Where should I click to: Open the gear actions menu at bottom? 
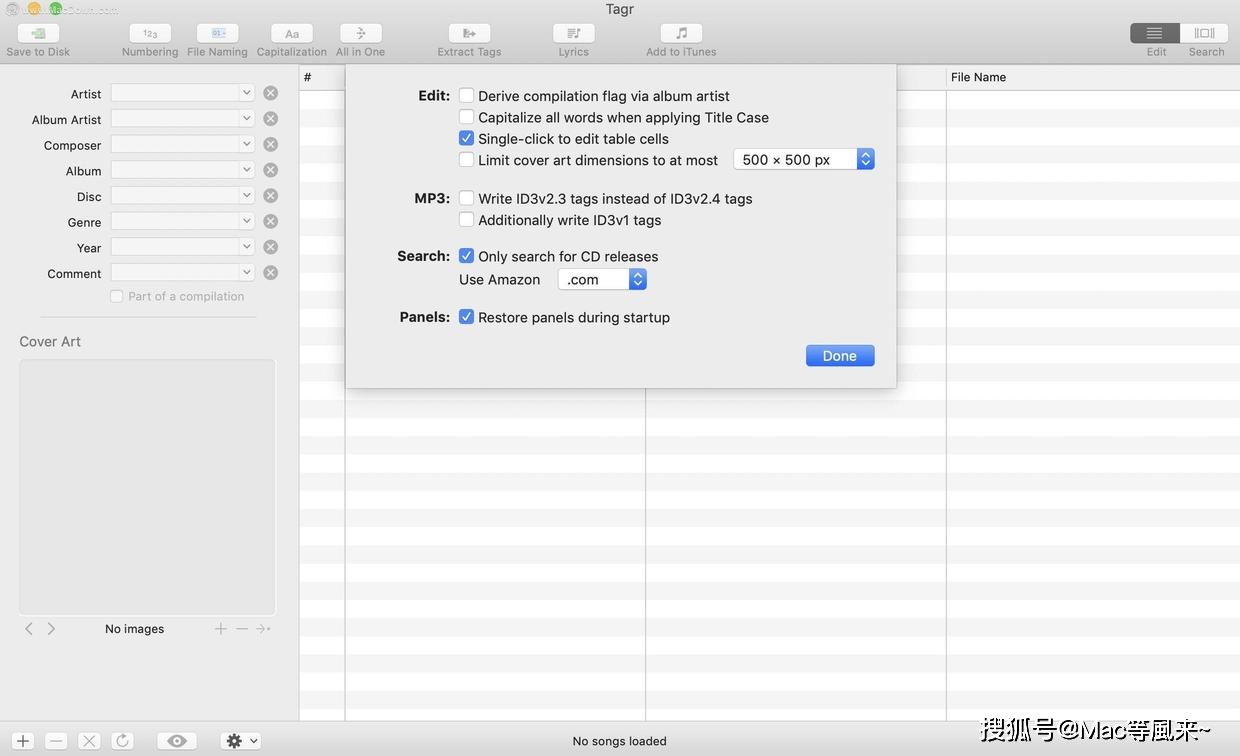point(241,741)
